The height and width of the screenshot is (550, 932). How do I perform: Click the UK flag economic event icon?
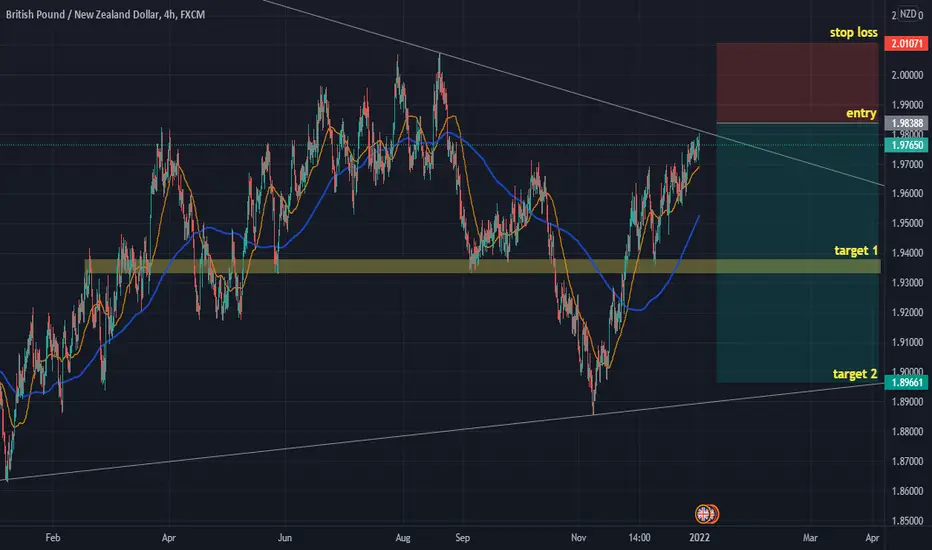pyautogui.click(x=704, y=514)
